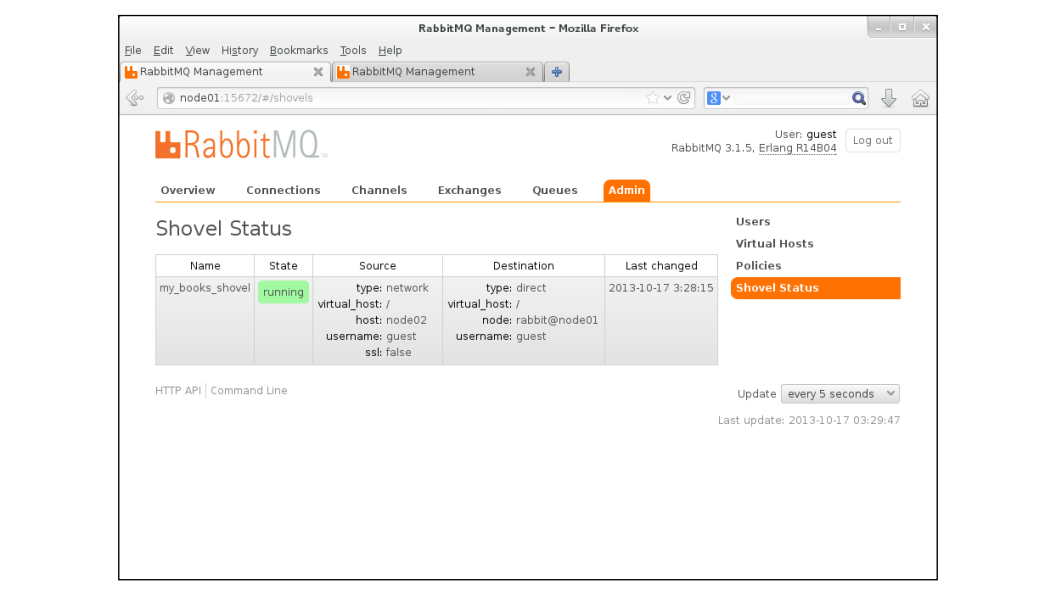This screenshot has height=595, width=1050.
Task: Click the Name column header
Action: [205, 266]
